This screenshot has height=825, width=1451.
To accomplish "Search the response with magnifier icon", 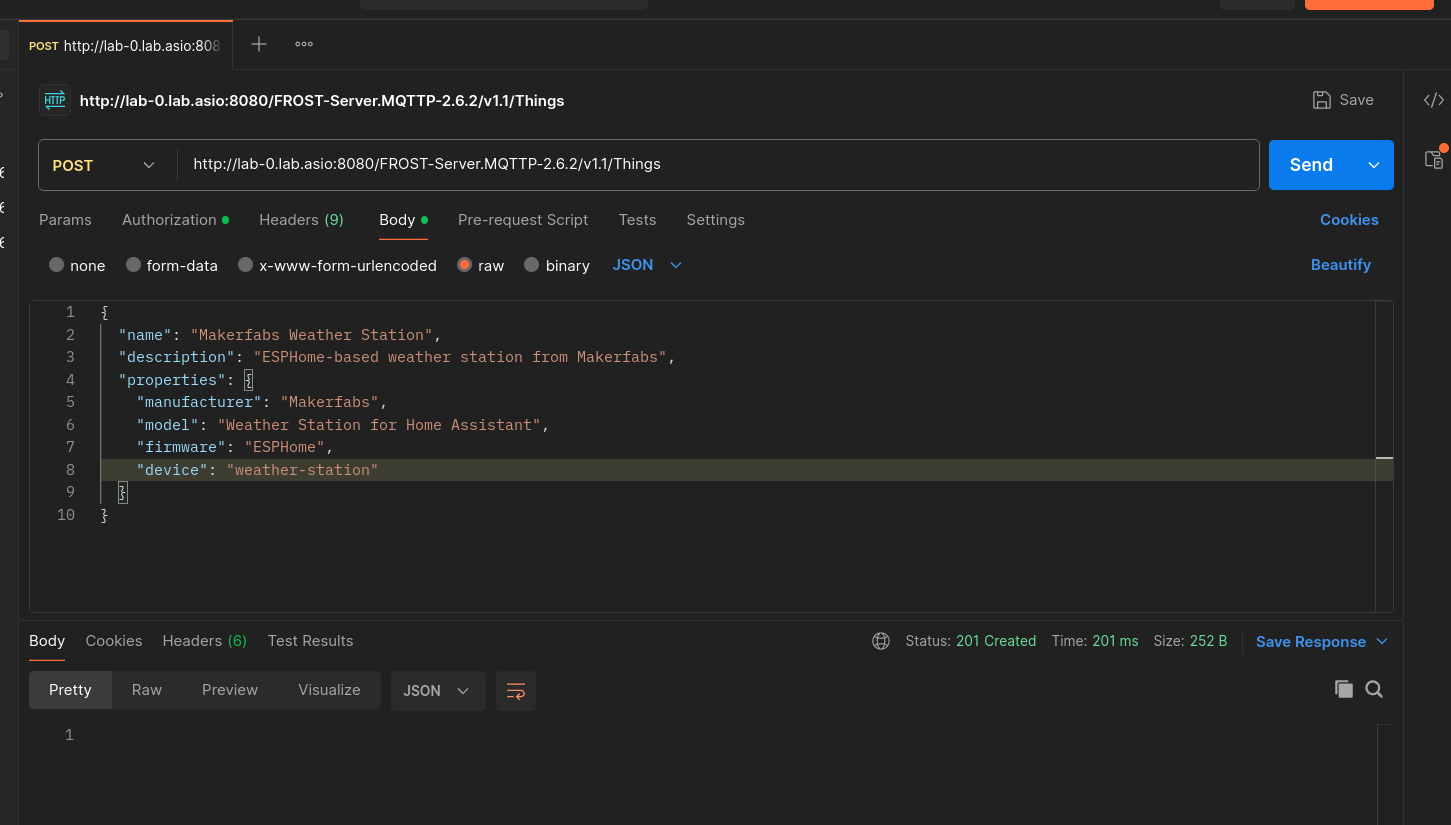I will point(1374,689).
